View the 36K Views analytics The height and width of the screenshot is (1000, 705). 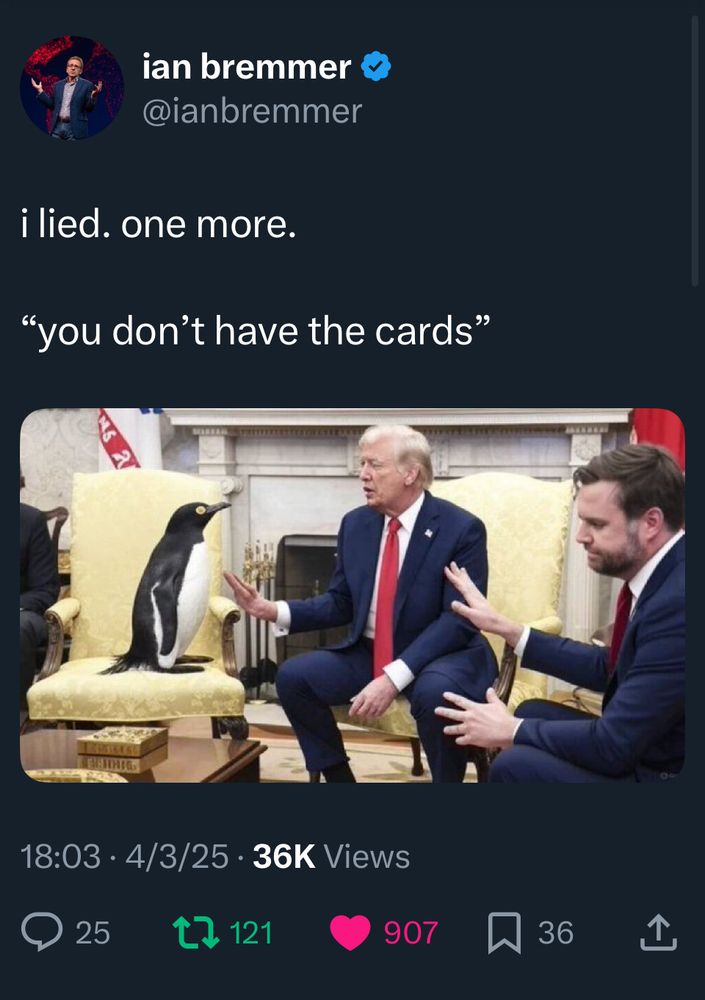tap(331, 856)
